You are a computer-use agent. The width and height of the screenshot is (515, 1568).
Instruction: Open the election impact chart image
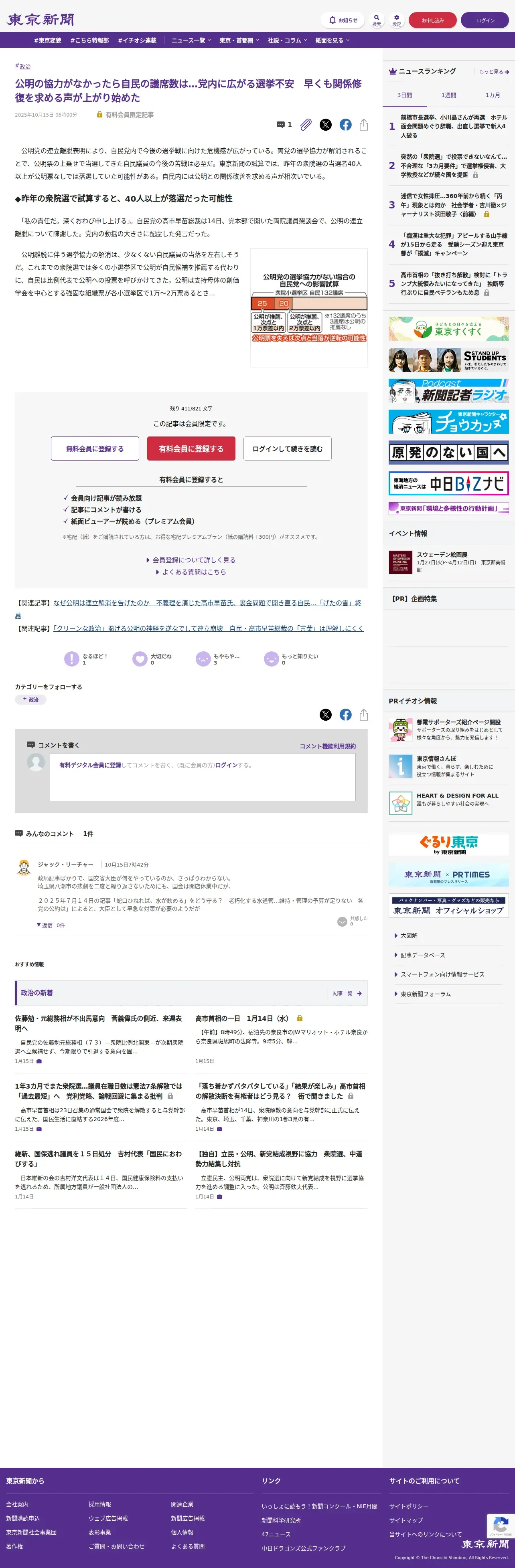click(x=309, y=307)
